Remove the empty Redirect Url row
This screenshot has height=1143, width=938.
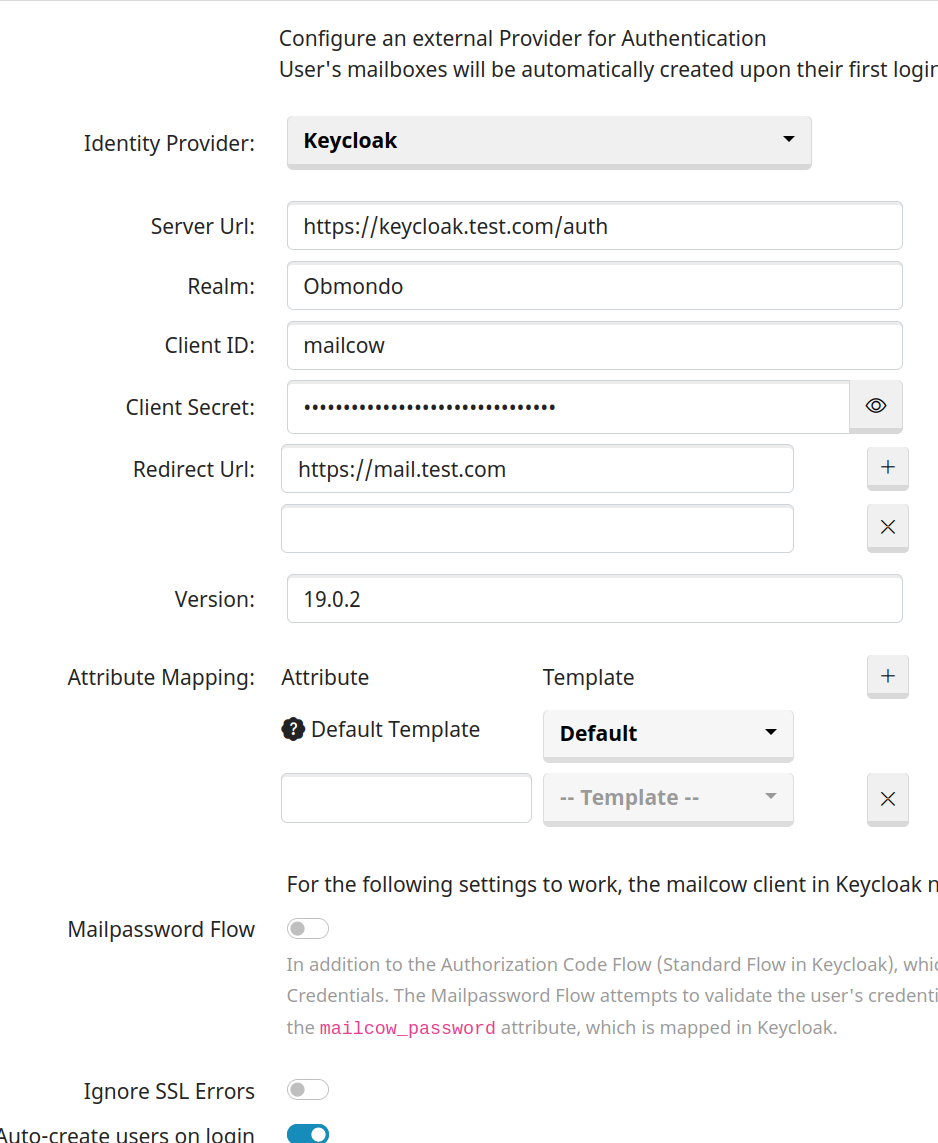[887, 527]
